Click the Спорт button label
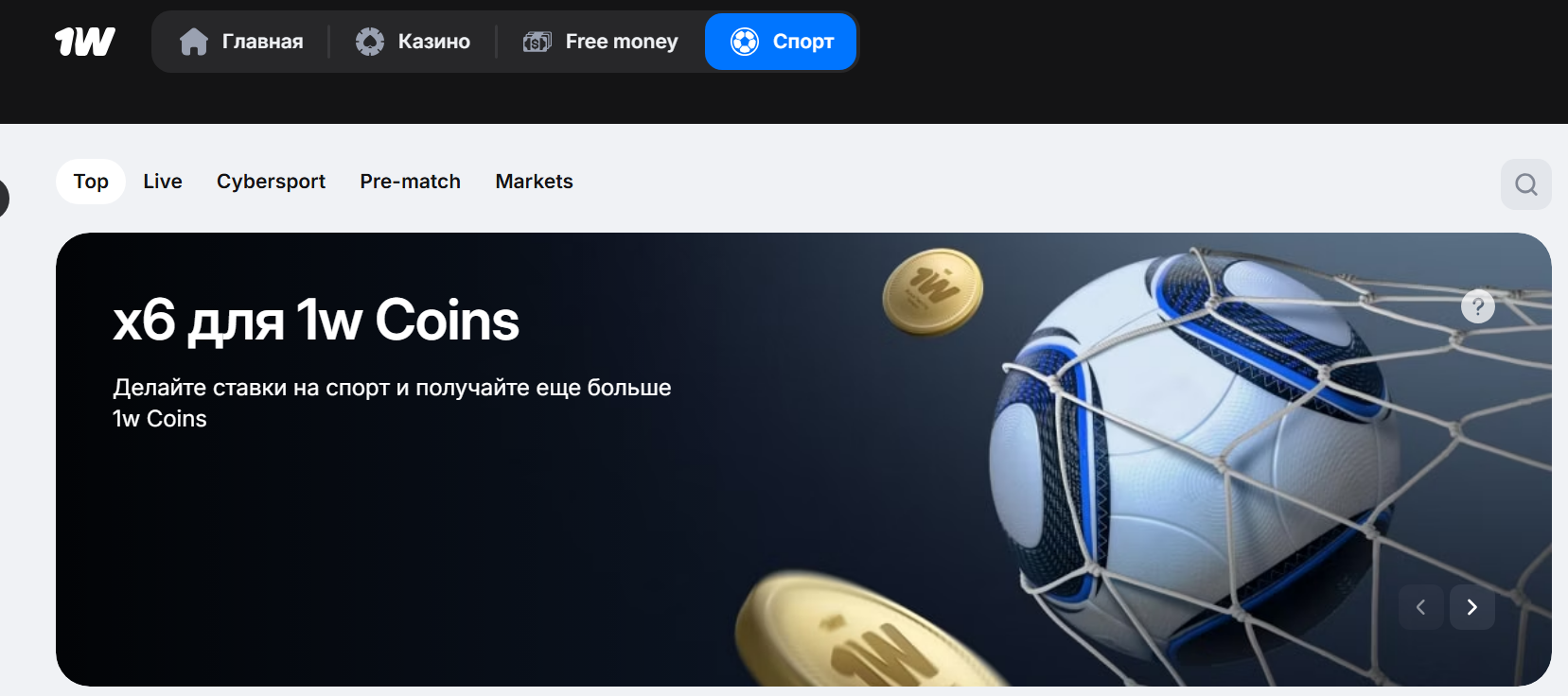 (803, 42)
